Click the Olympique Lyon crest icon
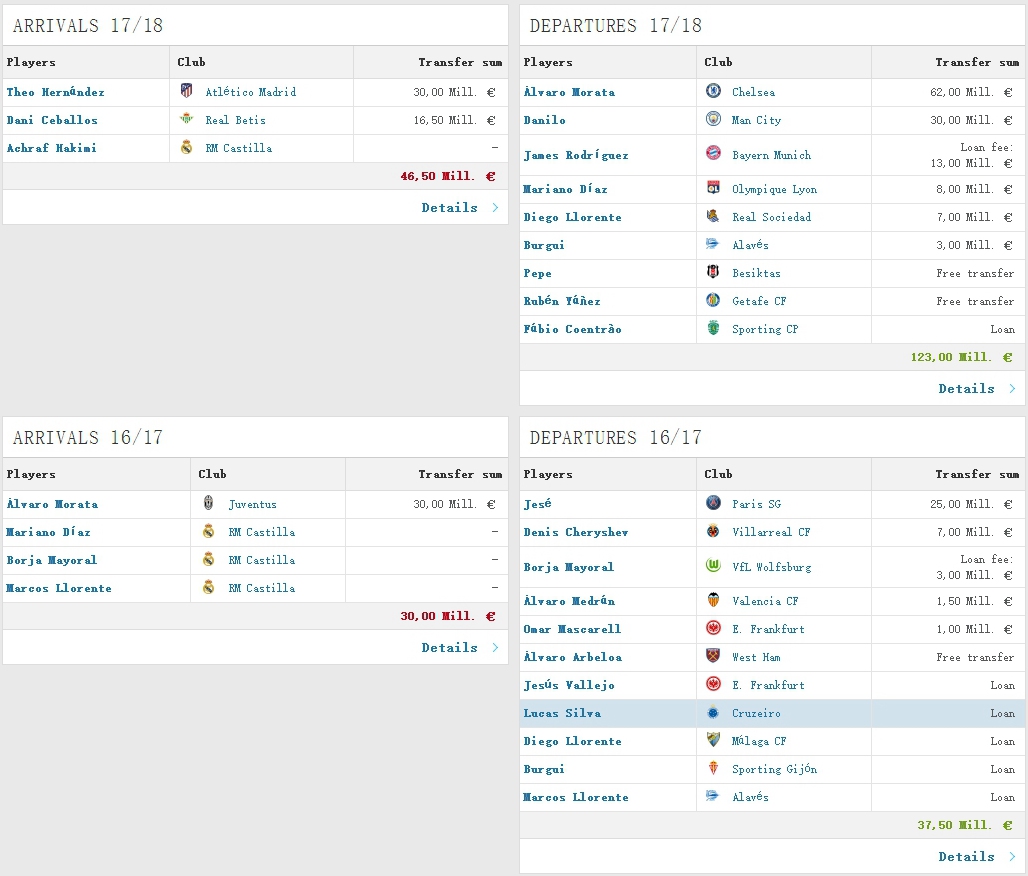Viewport: 1028px width, 876px height. tap(713, 188)
